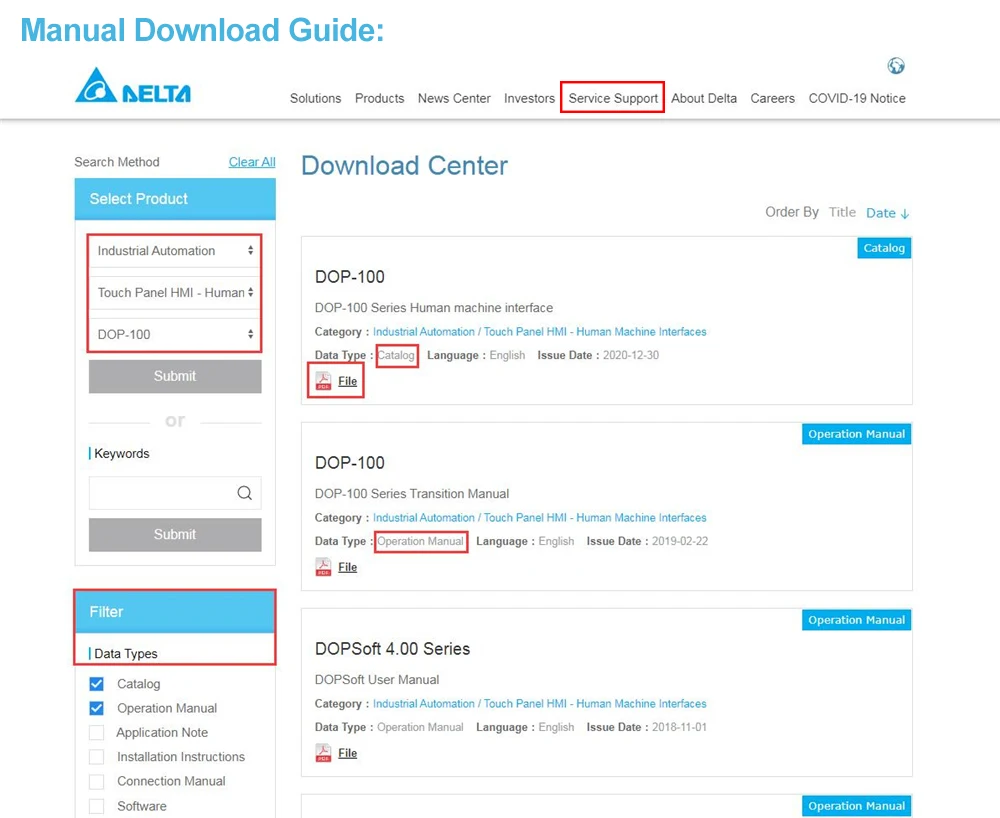1000x818 pixels.
Task: Open the Solutions menu
Action: 315,98
